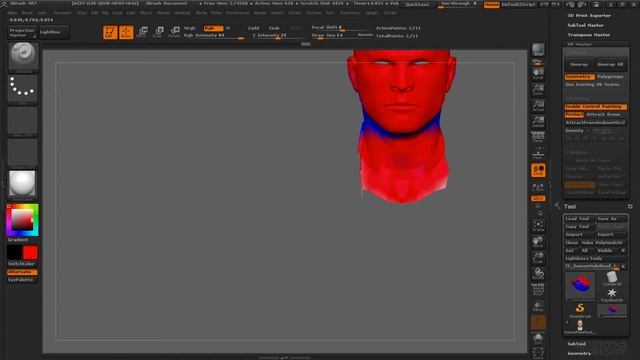
Task: Open the Brush menu
Action: click(27, 13)
